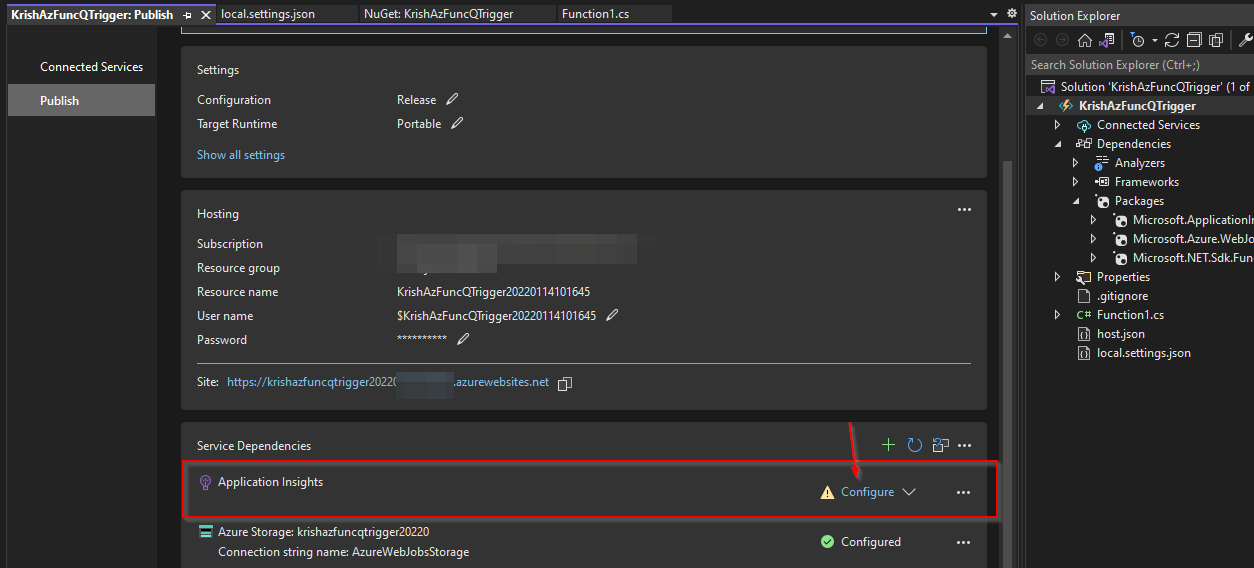Open Application Insights Configure dropdown arrow
The image size is (1254, 568).
[x=908, y=492]
